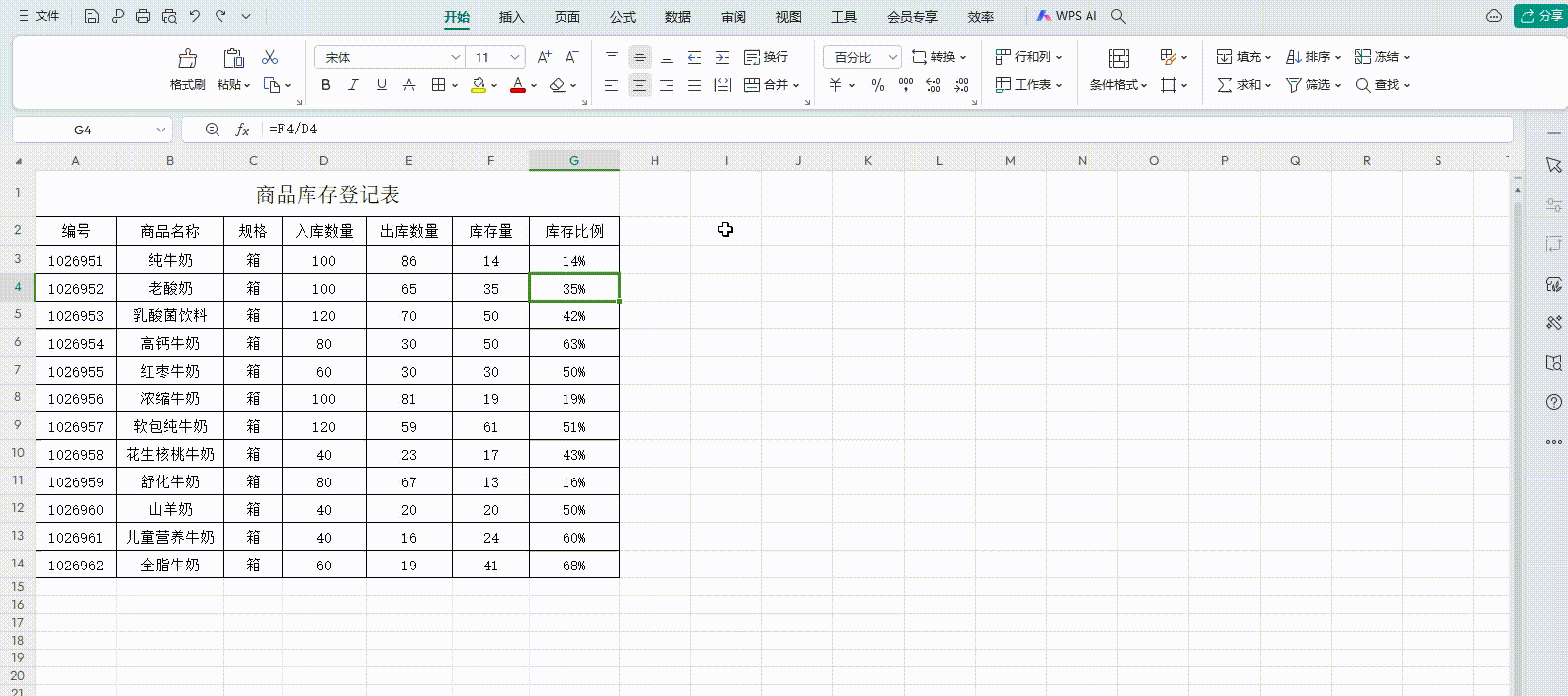This screenshot has height=696, width=1568.
Task: Click 条件格式 Conditional Format button
Action: point(1118,70)
